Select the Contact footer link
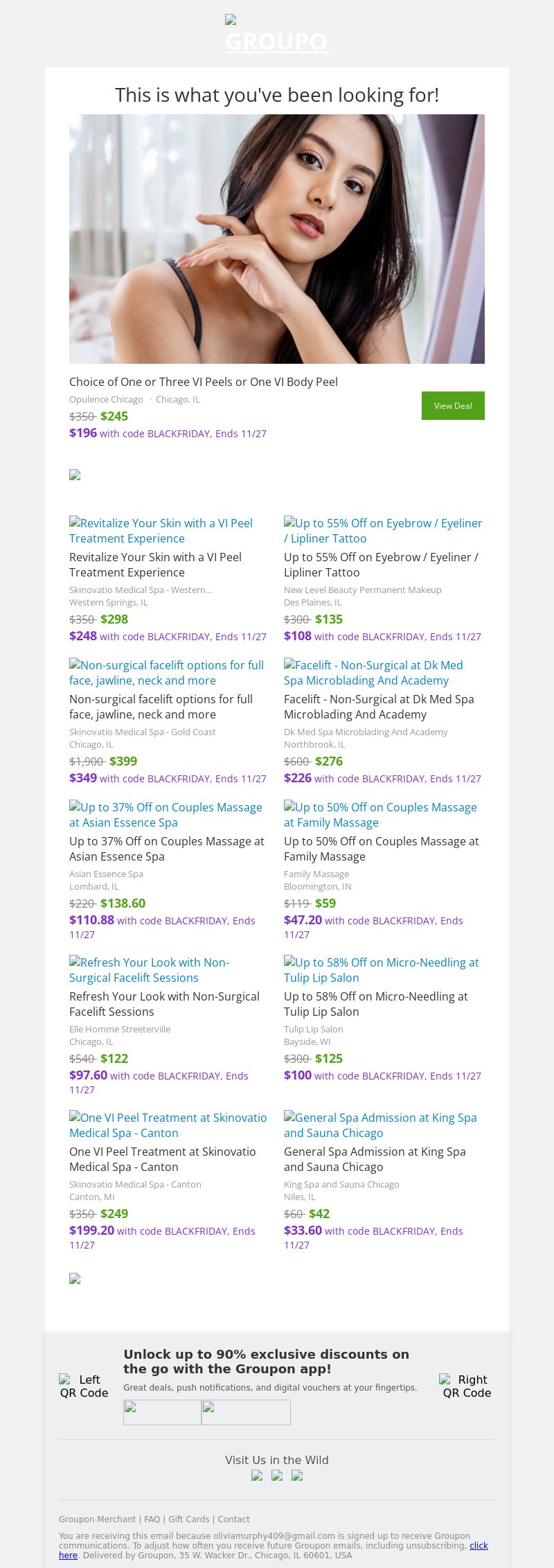Screen dimensions: 554x1568 point(233,1519)
